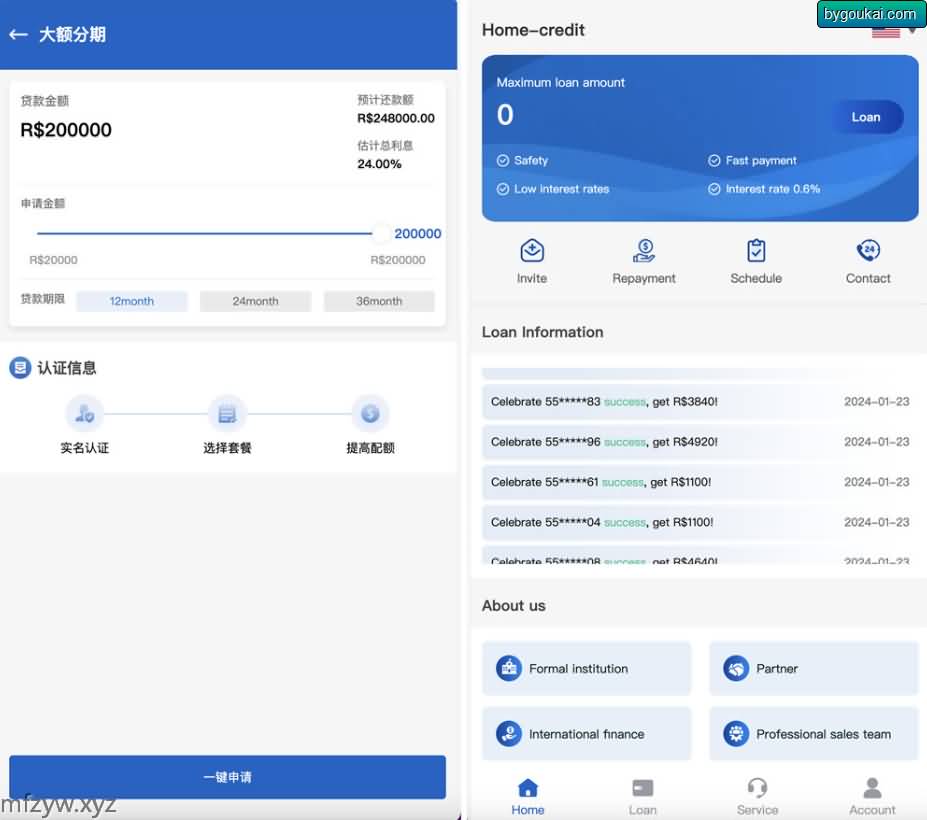Click the package selection step icon
This screenshot has height=820, width=927.
[227, 414]
